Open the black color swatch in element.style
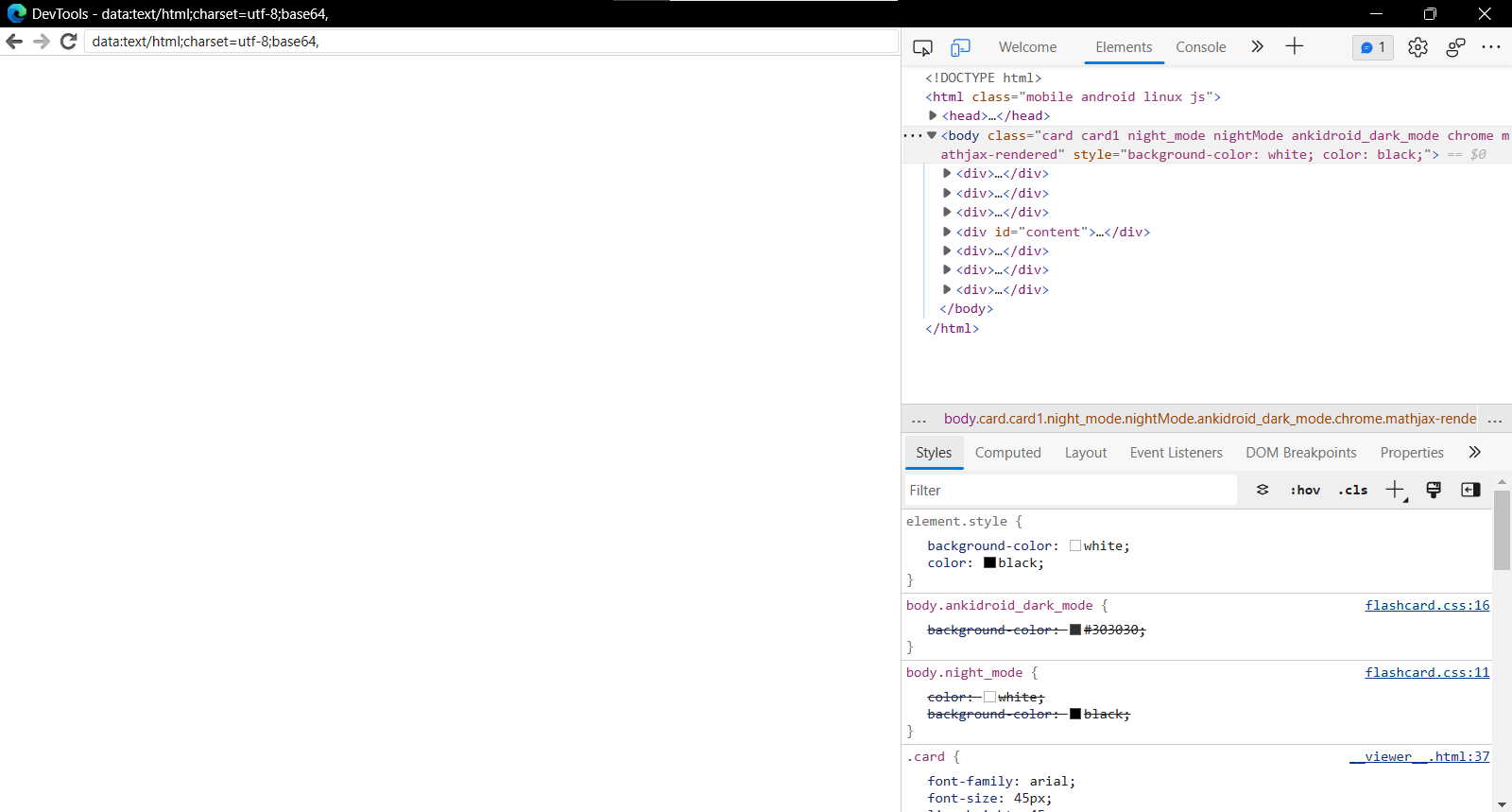Viewport: 1512px width, 812px height. [989, 562]
